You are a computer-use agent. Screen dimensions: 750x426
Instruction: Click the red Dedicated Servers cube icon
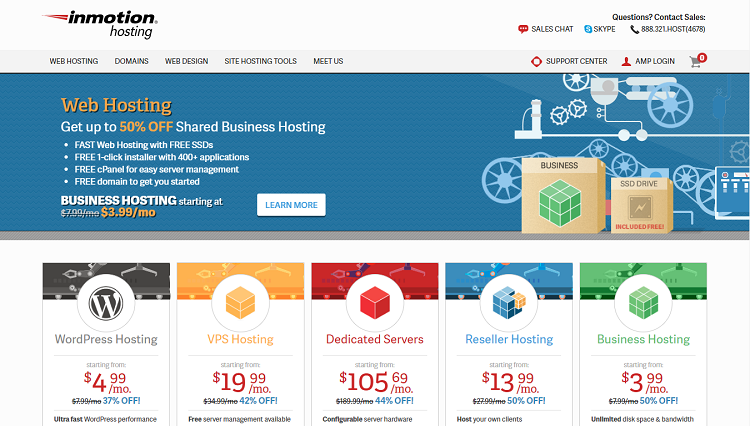374,302
